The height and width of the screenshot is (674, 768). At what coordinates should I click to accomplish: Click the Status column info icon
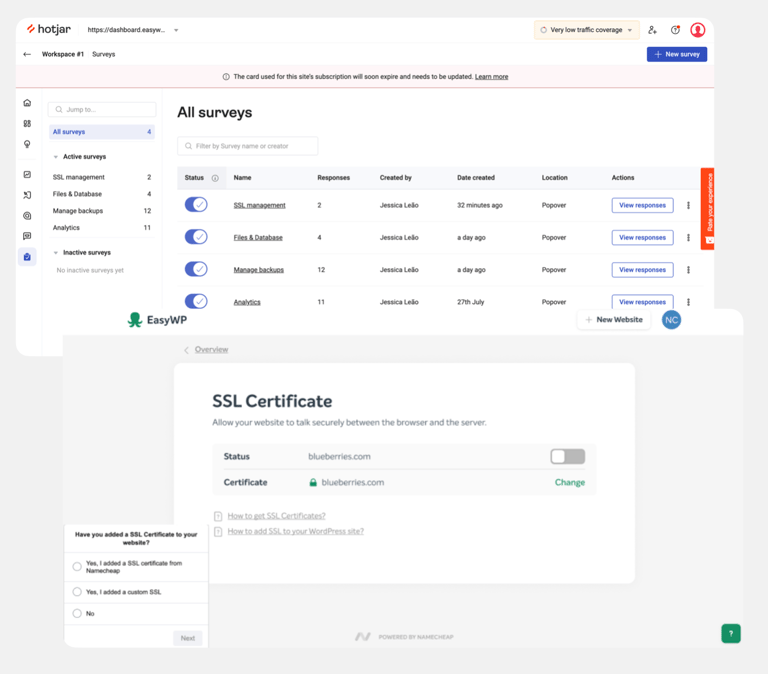point(215,178)
